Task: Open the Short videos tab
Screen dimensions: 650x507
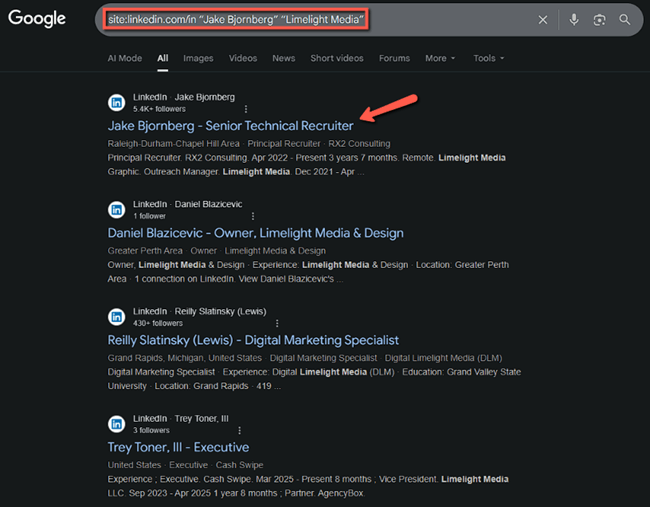Action: point(336,58)
